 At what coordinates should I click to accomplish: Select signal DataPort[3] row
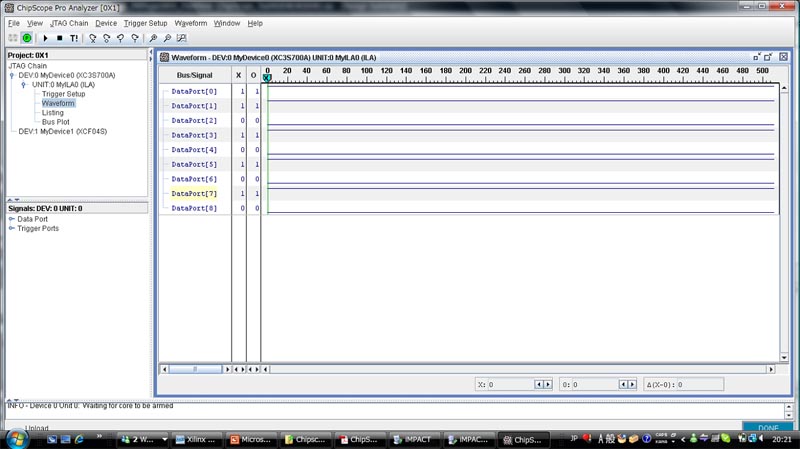[194, 135]
